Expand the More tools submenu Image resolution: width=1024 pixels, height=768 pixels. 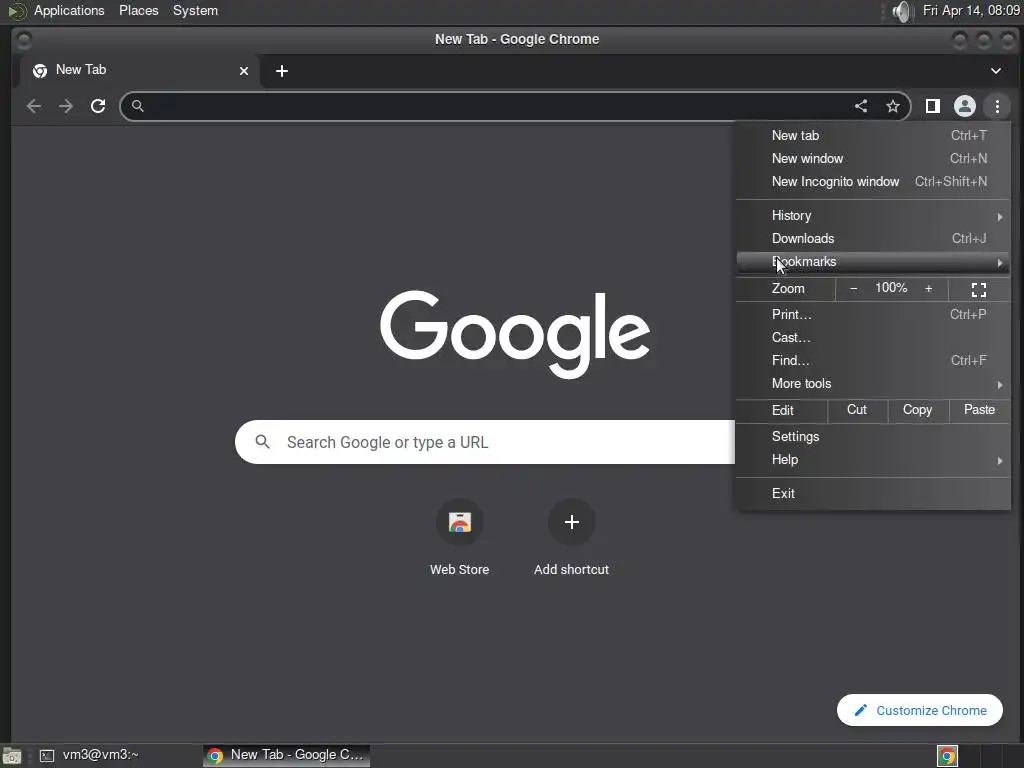(872, 384)
